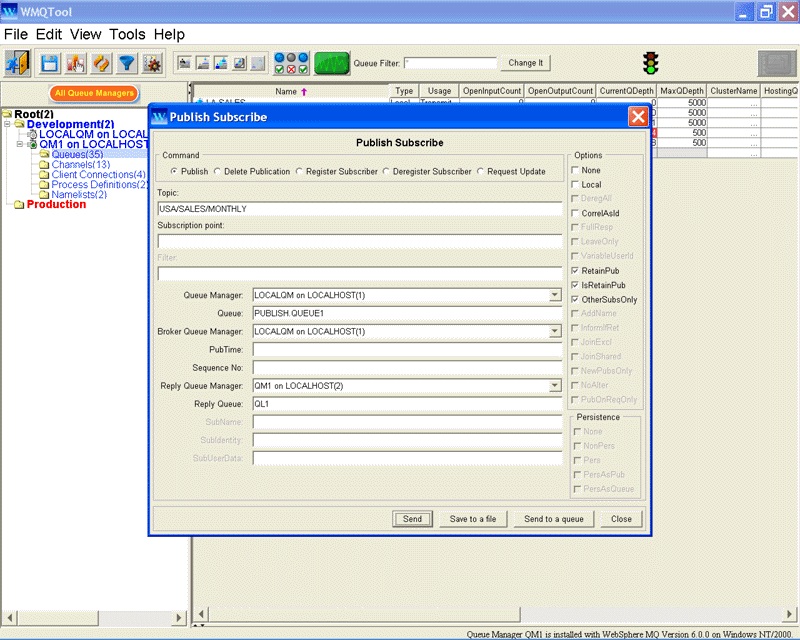
Task: Click the first small picture toolbar icon
Action: pos(184,63)
